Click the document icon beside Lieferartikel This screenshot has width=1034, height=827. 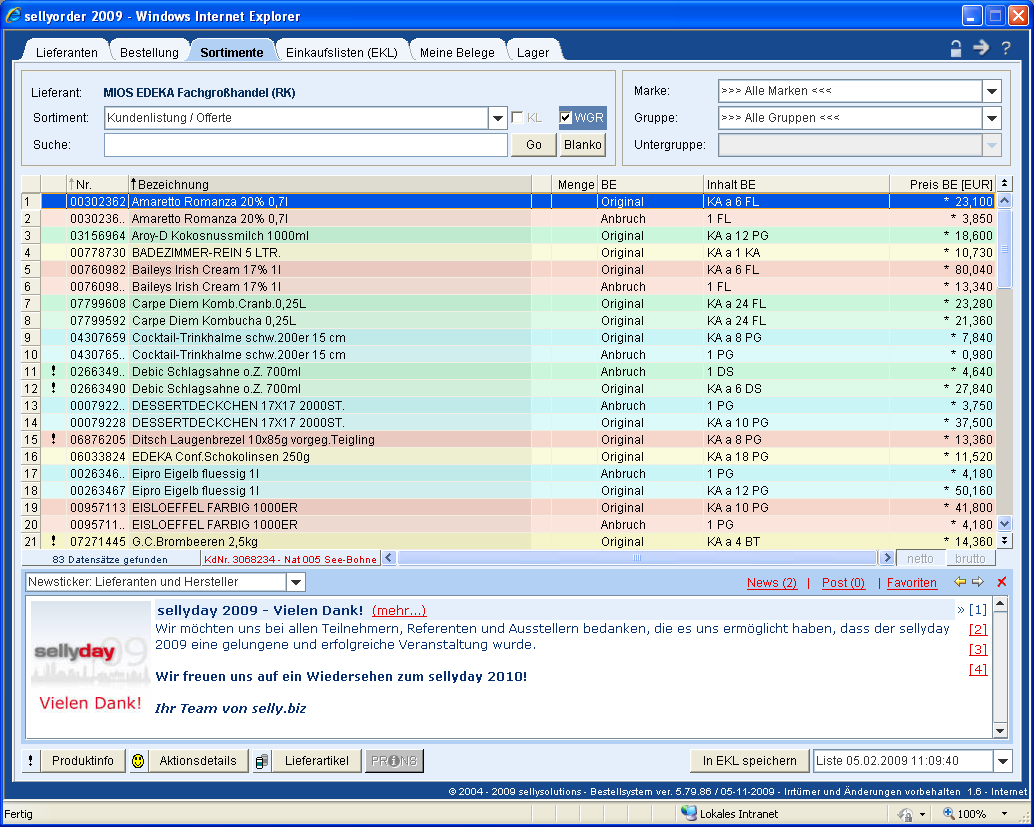click(262, 761)
